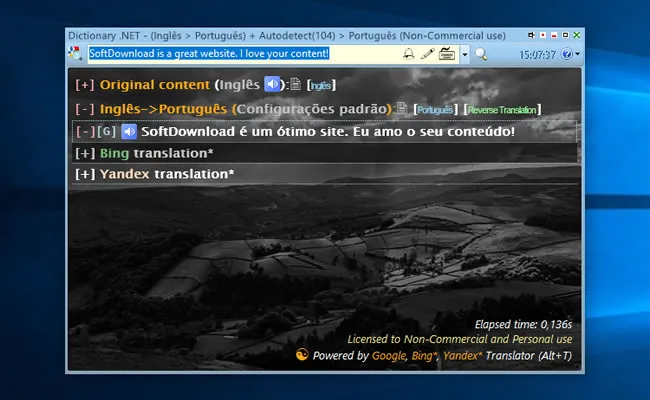Click the bell icon in the search field
Screen dimensions: 650x400
point(408,54)
